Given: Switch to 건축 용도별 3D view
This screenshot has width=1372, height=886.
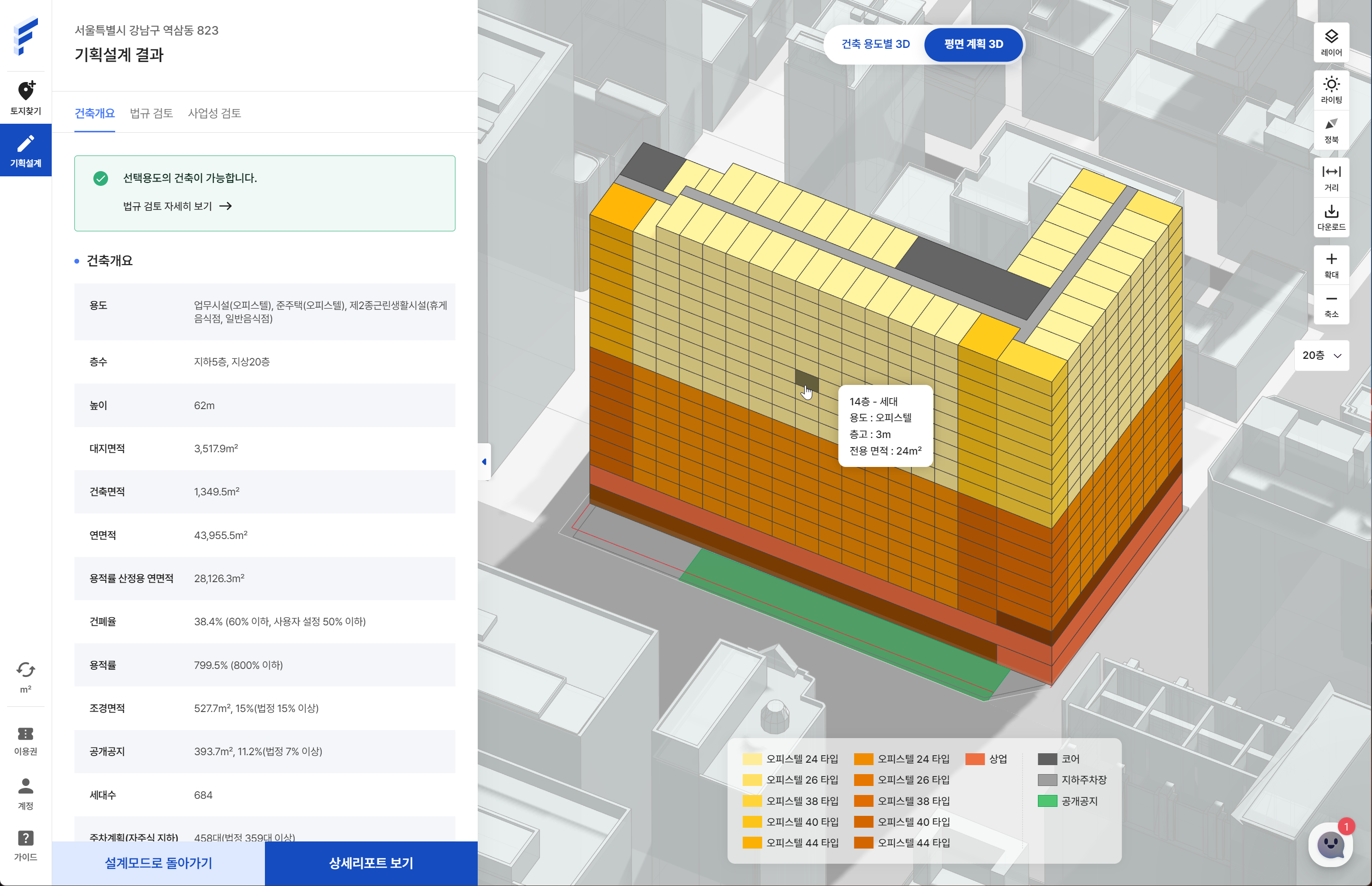Looking at the screenshot, I should (875, 44).
